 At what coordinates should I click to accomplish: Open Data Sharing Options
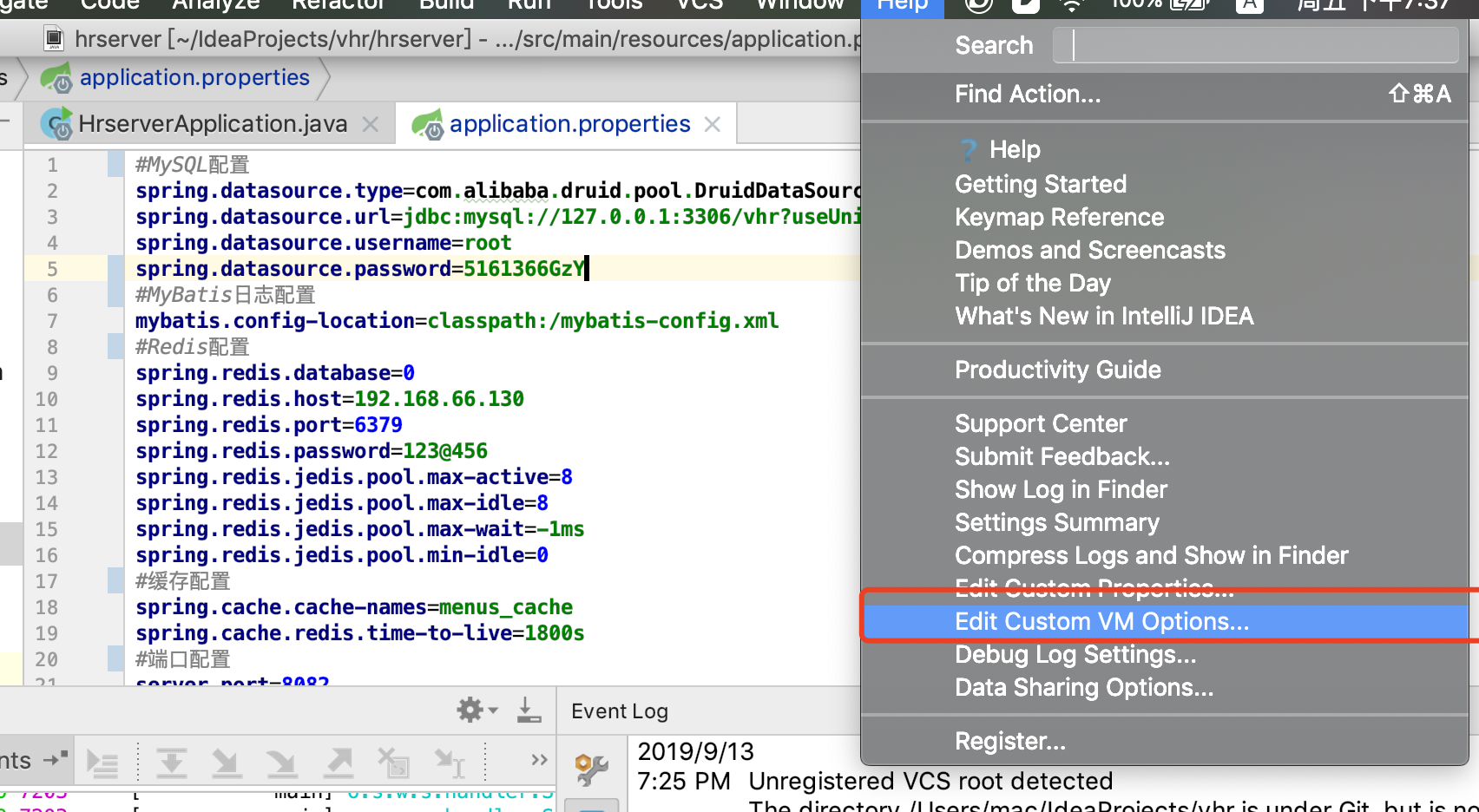click(x=1165, y=688)
